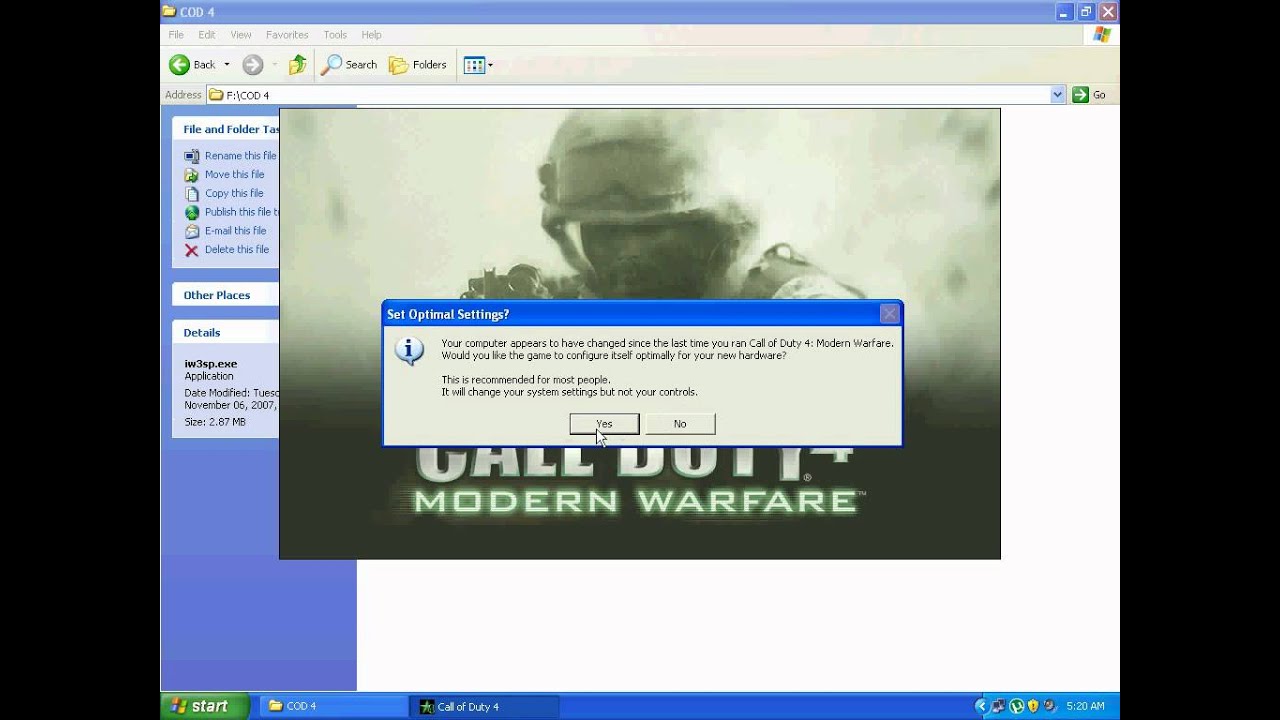Open the Tools menu
The width and height of the screenshot is (1280, 720).
tap(335, 35)
